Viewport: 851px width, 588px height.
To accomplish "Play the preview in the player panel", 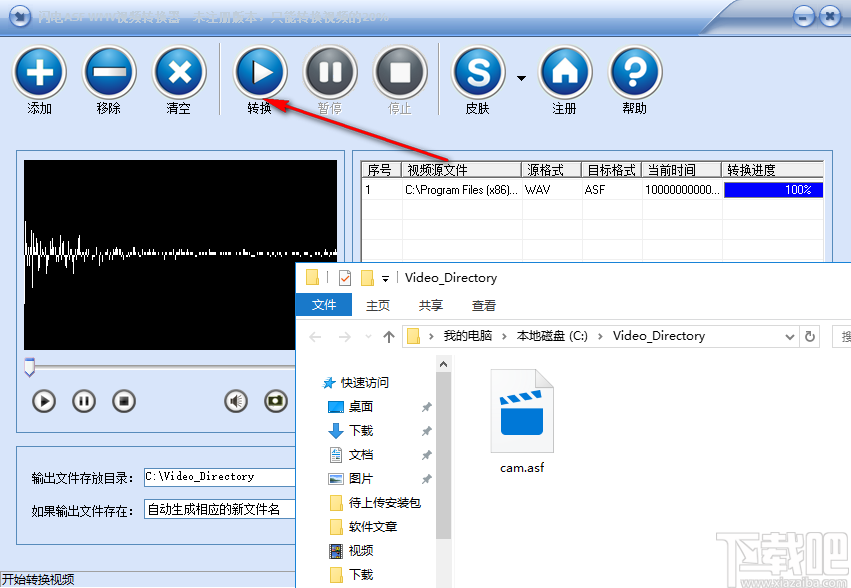I will (44, 401).
